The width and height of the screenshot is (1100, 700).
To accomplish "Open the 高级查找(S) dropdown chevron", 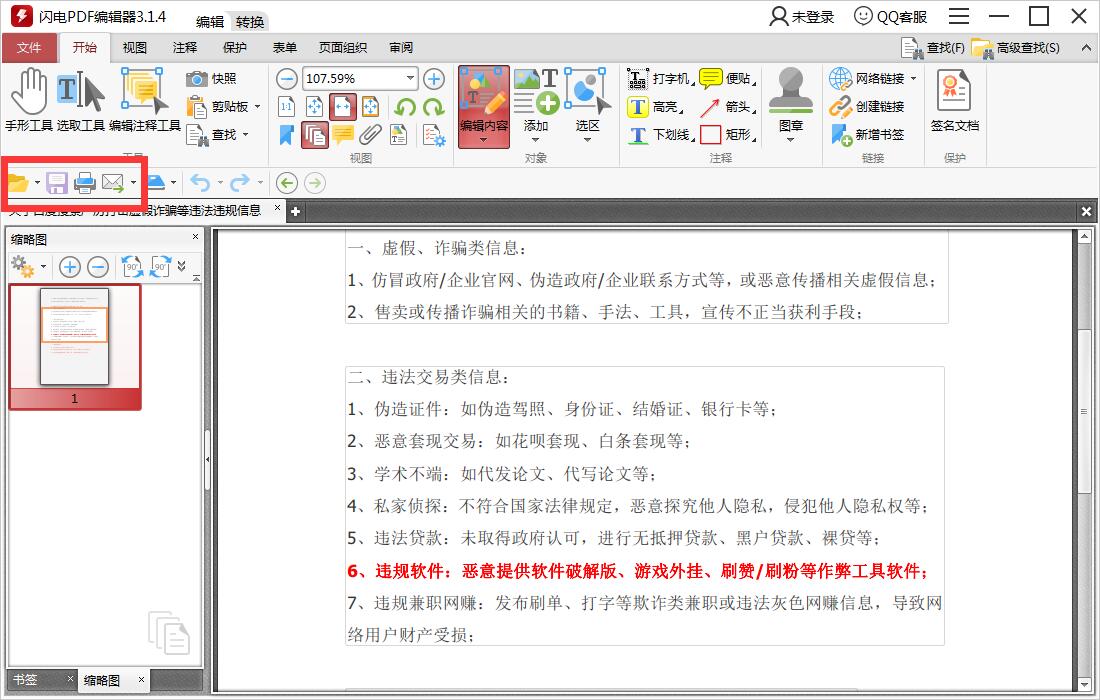I will click(x=1086, y=47).
